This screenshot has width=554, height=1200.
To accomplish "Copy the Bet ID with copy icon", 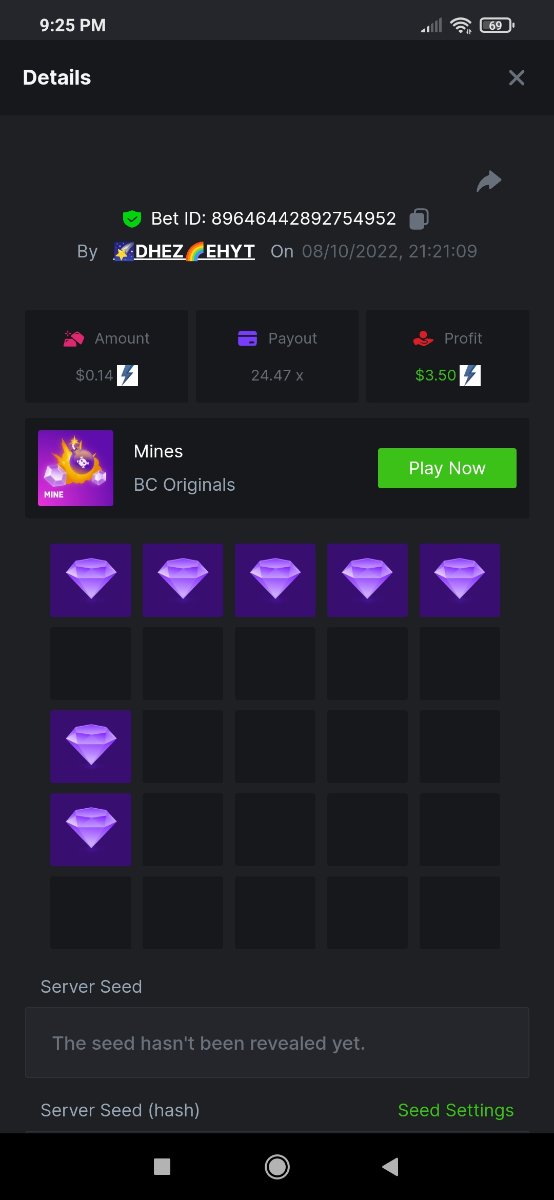I will [420, 218].
